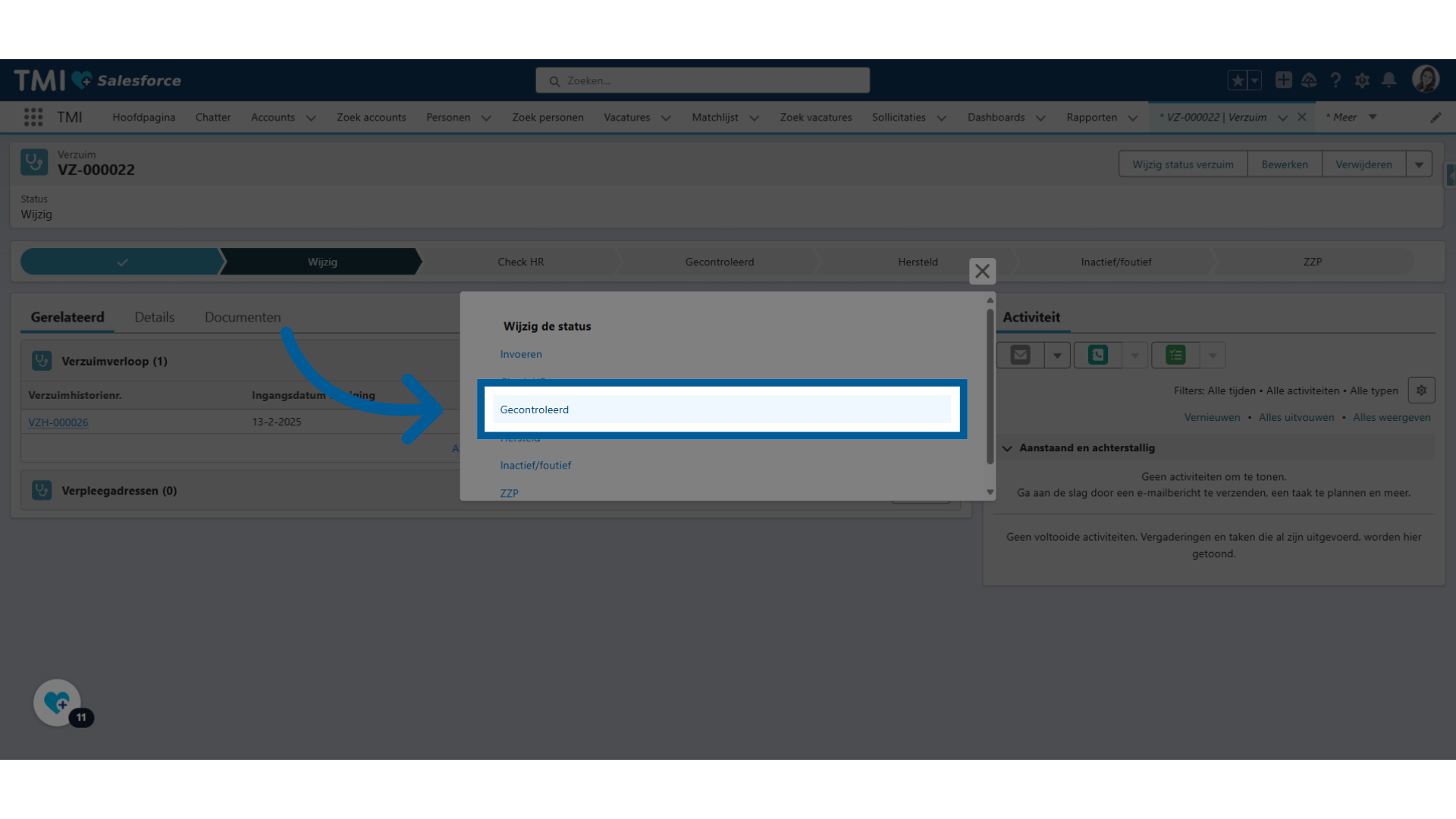Click the task activity icon
Viewport: 1456px width, 819px height.
click(x=1176, y=355)
